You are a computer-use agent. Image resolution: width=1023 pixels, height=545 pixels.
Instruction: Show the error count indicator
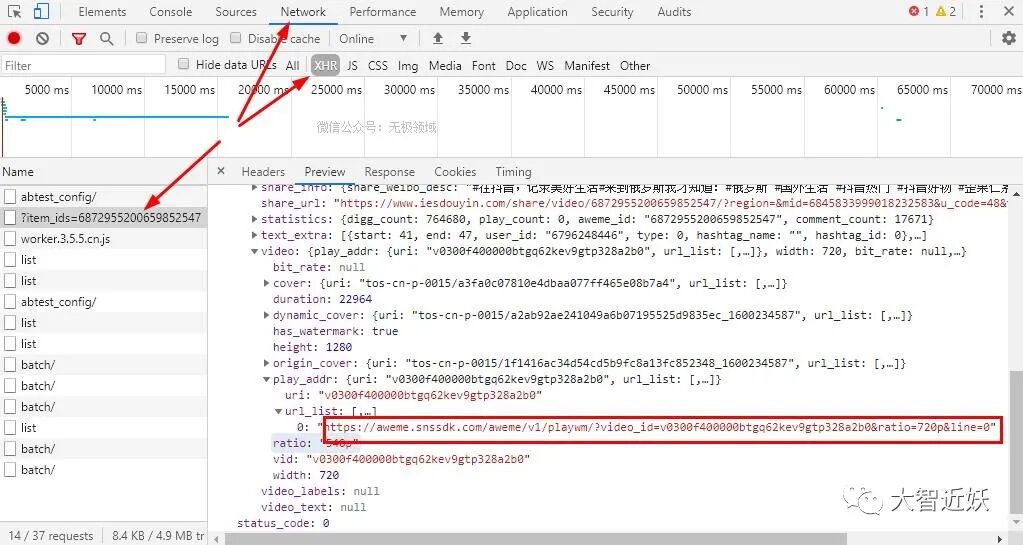coord(918,11)
